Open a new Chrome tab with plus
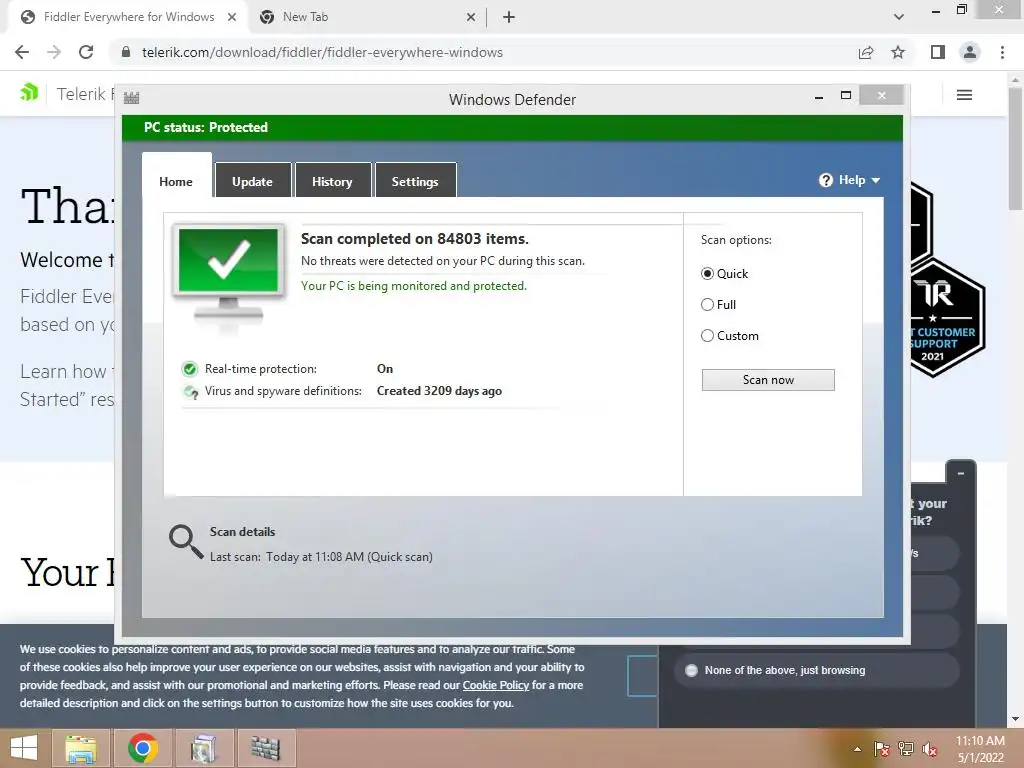Image resolution: width=1024 pixels, height=768 pixels. click(x=509, y=17)
